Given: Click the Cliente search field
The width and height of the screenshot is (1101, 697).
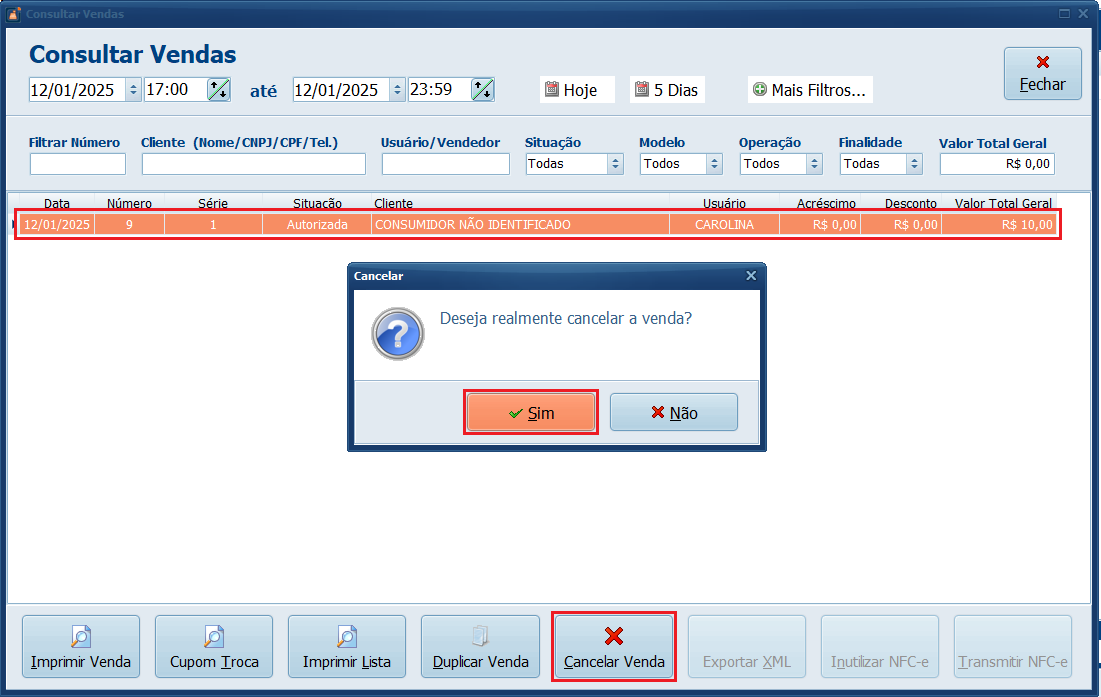Looking at the screenshot, I should point(253,163).
